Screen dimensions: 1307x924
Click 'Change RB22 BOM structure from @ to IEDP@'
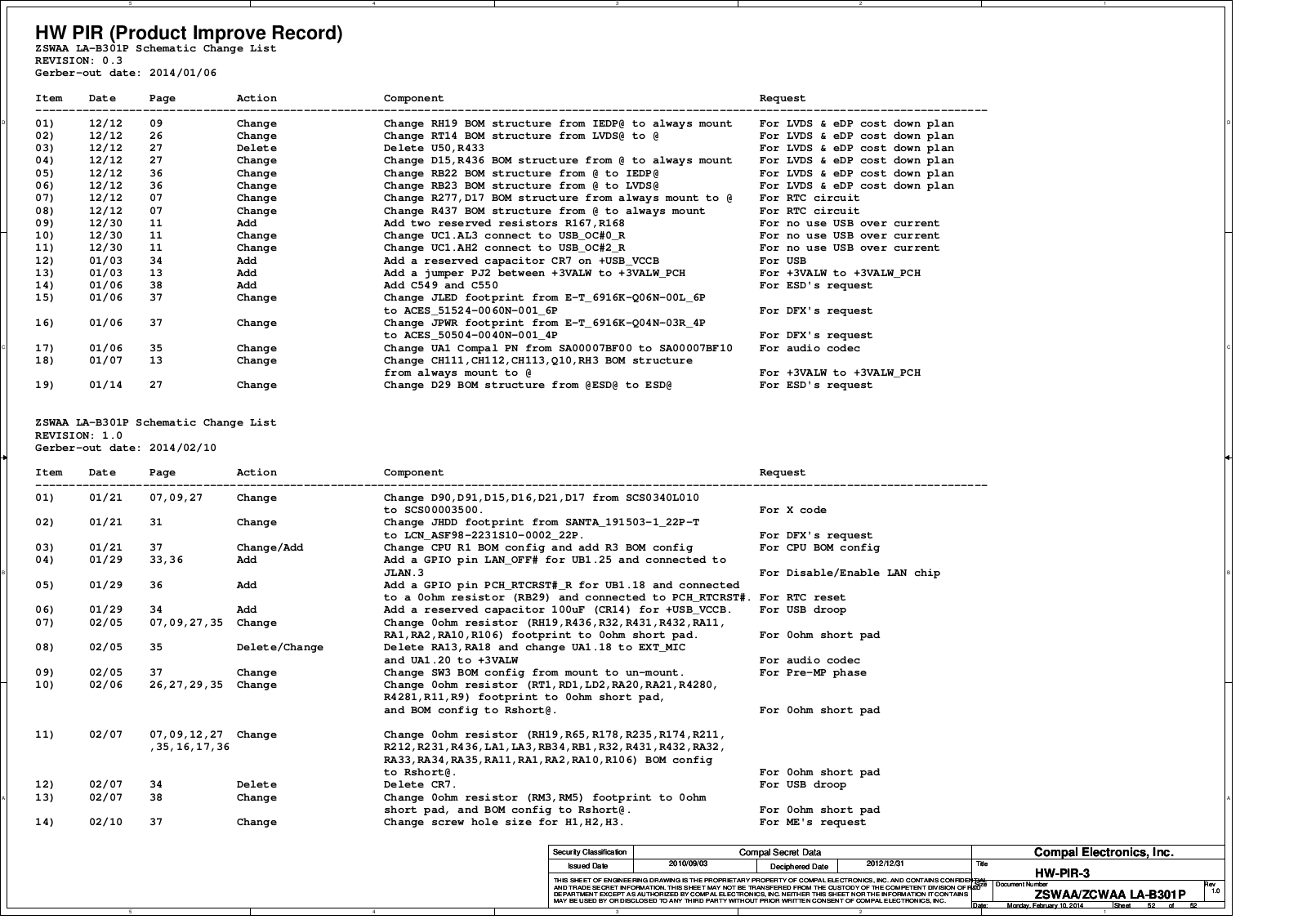(x=521, y=173)
